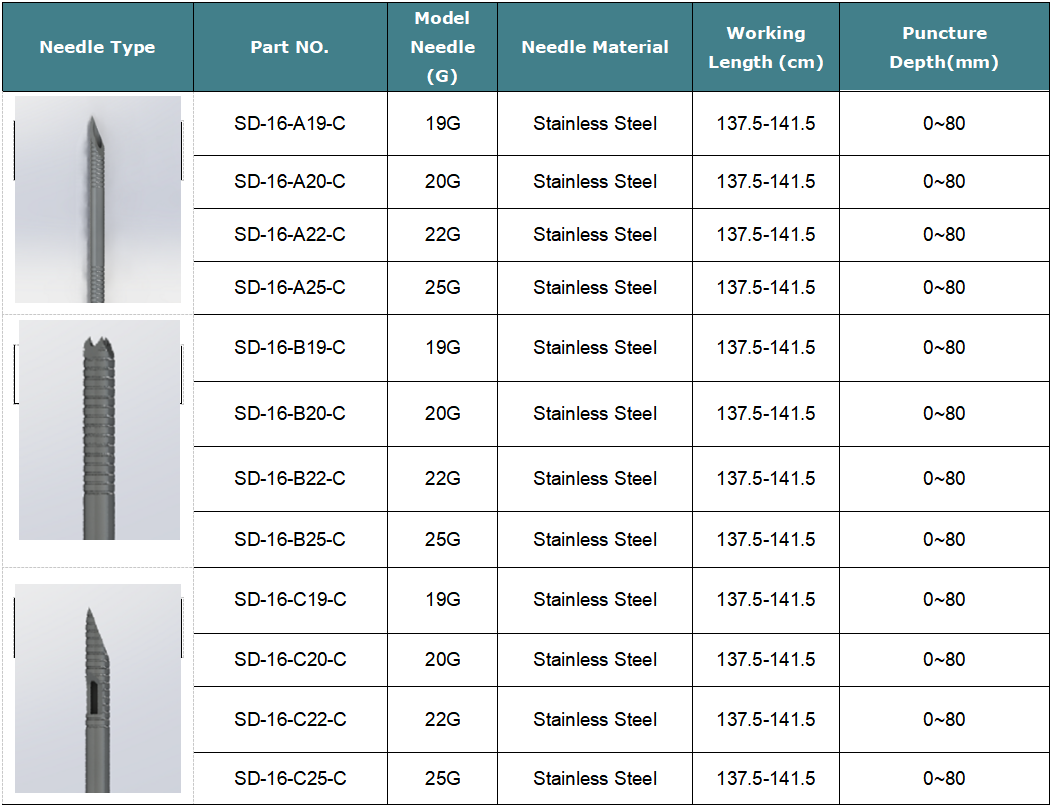Click 0~80 depth in SD-16-C19-C row
Image resolution: width=1055 pixels, height=808 pixels.
tap(944, 599)
